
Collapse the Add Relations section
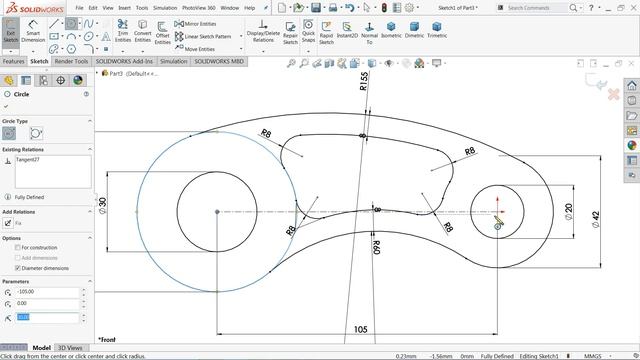tap(90, 212)
